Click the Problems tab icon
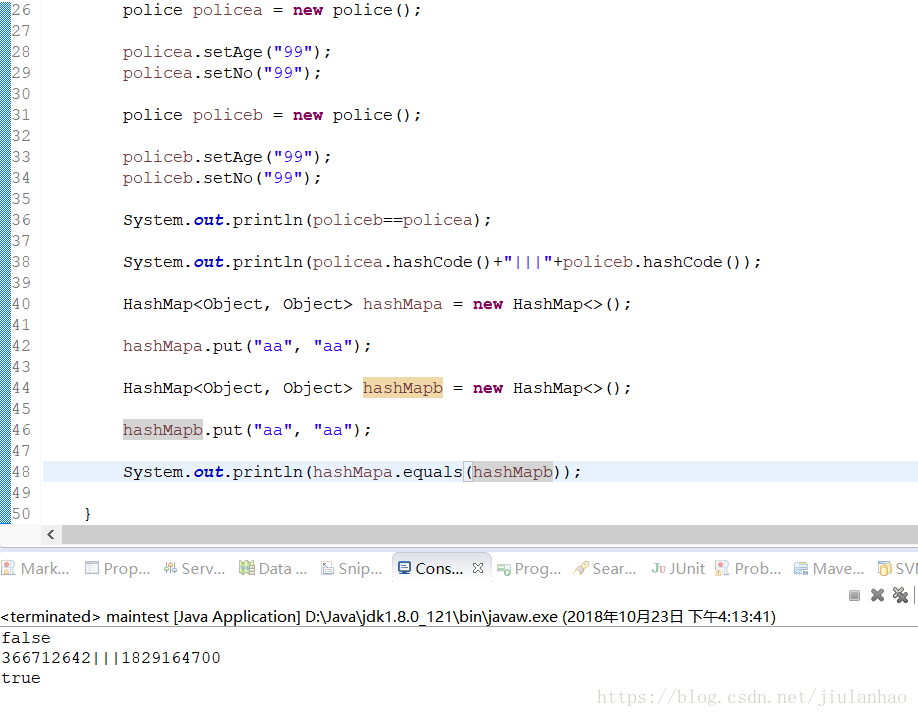Image resolution: width=918 pixels, height=717 pixels. click(x=722, y=568)
